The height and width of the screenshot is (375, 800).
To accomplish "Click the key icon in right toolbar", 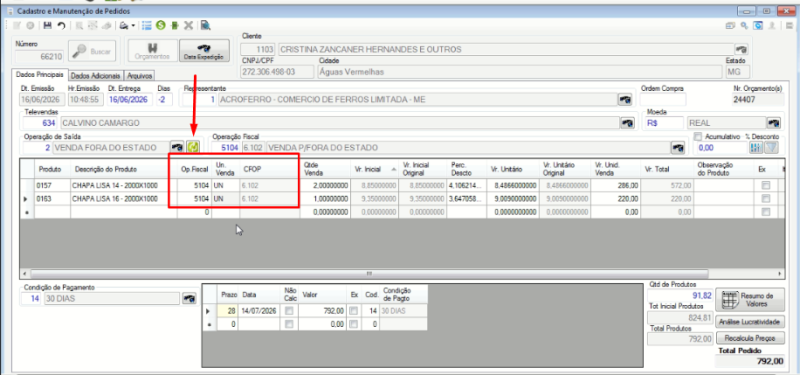I will (745, 25).
